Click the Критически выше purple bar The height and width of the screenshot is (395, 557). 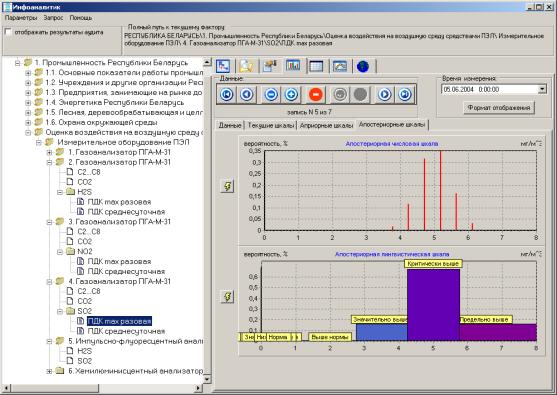tap(433, 305)
